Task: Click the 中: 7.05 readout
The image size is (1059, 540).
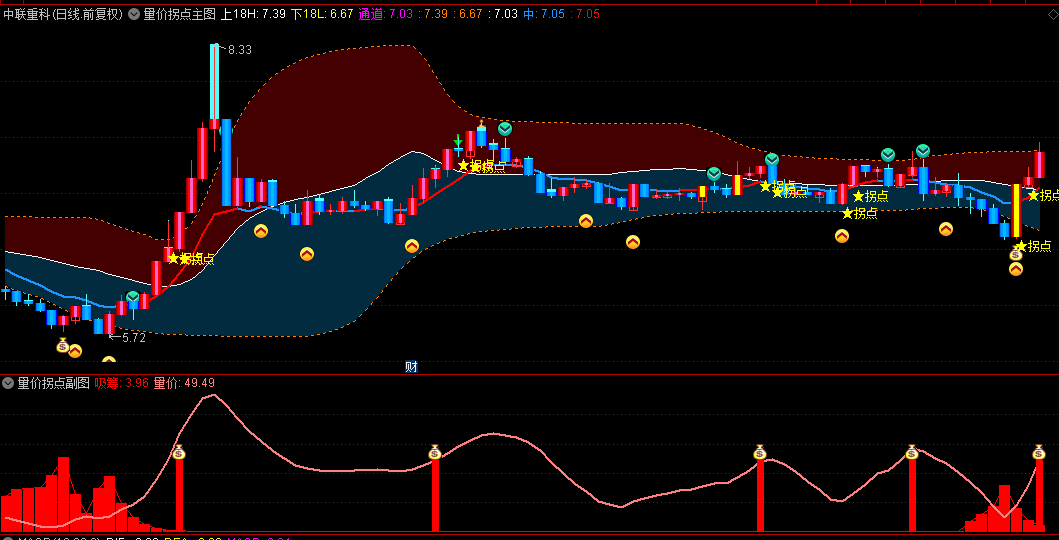Action: pos(544,14)
